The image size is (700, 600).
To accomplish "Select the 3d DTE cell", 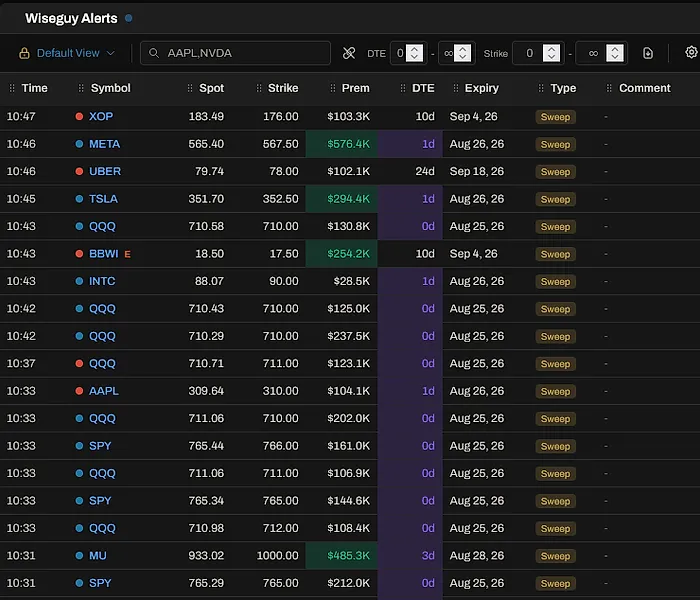I will [410, 556].
